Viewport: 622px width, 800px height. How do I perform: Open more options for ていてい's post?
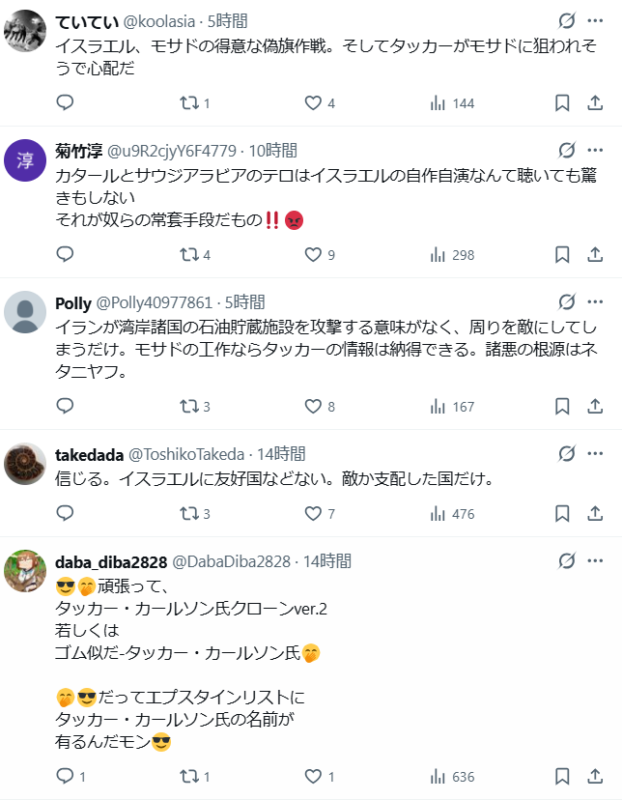595,20
